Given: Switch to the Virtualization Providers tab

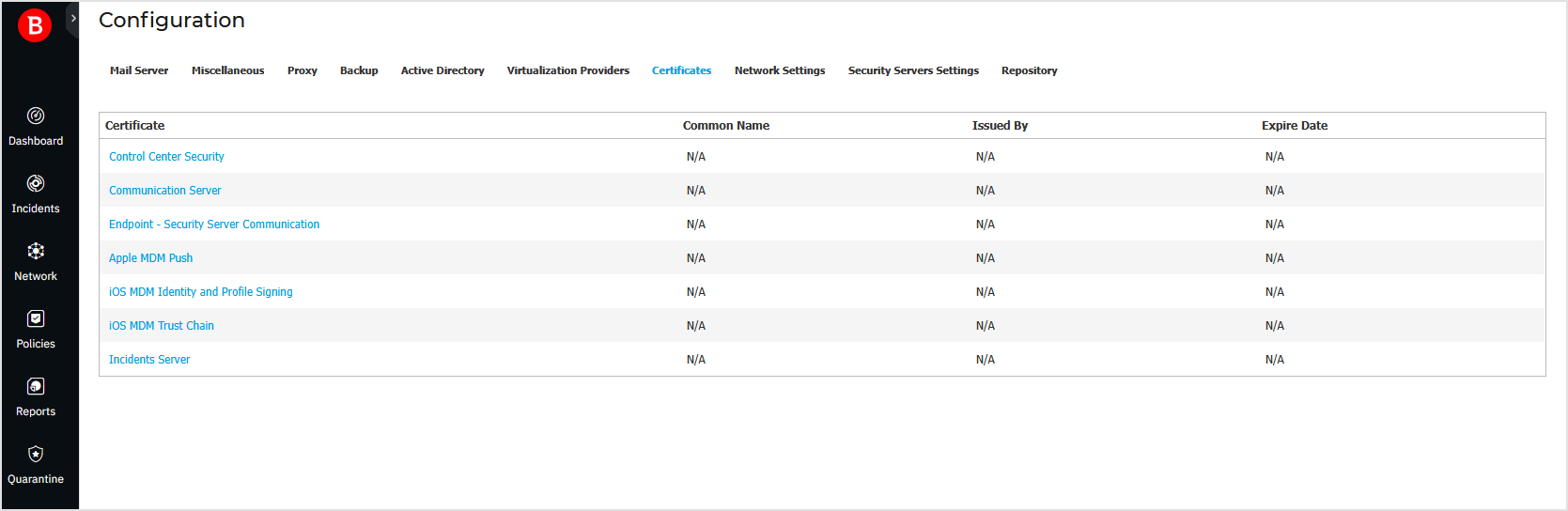Looking at the screenshot, I should [568, 70].
